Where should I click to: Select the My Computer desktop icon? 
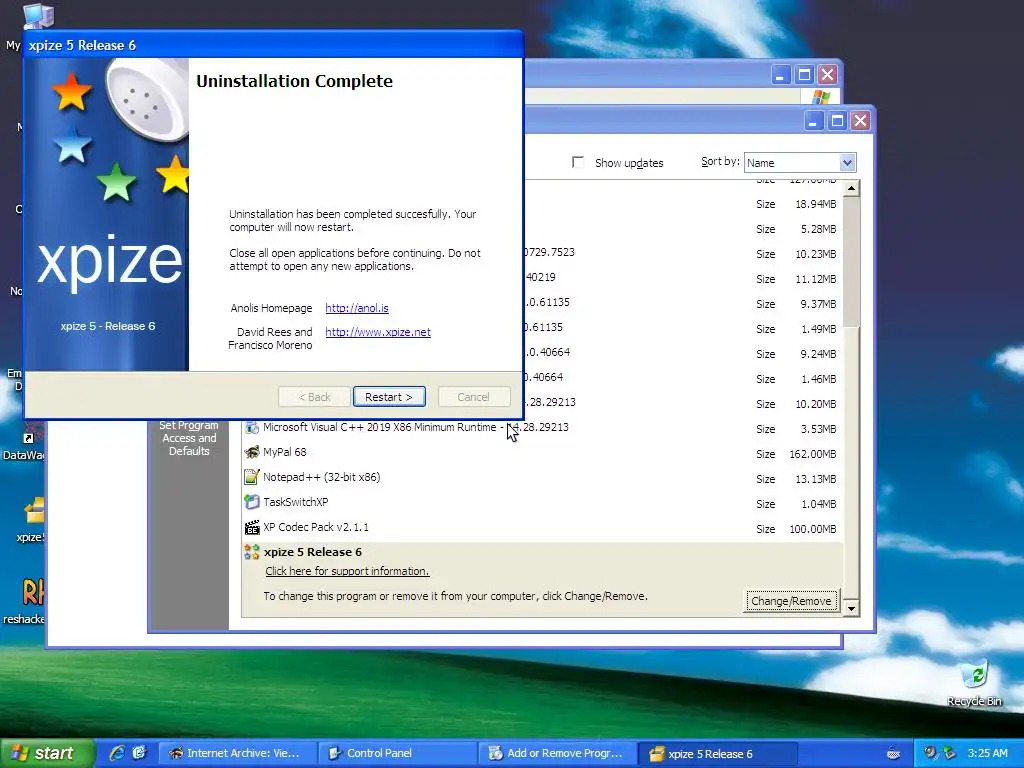(38, 16)
